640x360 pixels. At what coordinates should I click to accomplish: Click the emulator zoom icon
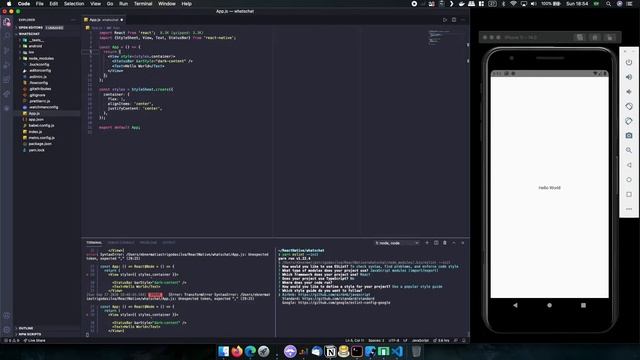[629, 150]
